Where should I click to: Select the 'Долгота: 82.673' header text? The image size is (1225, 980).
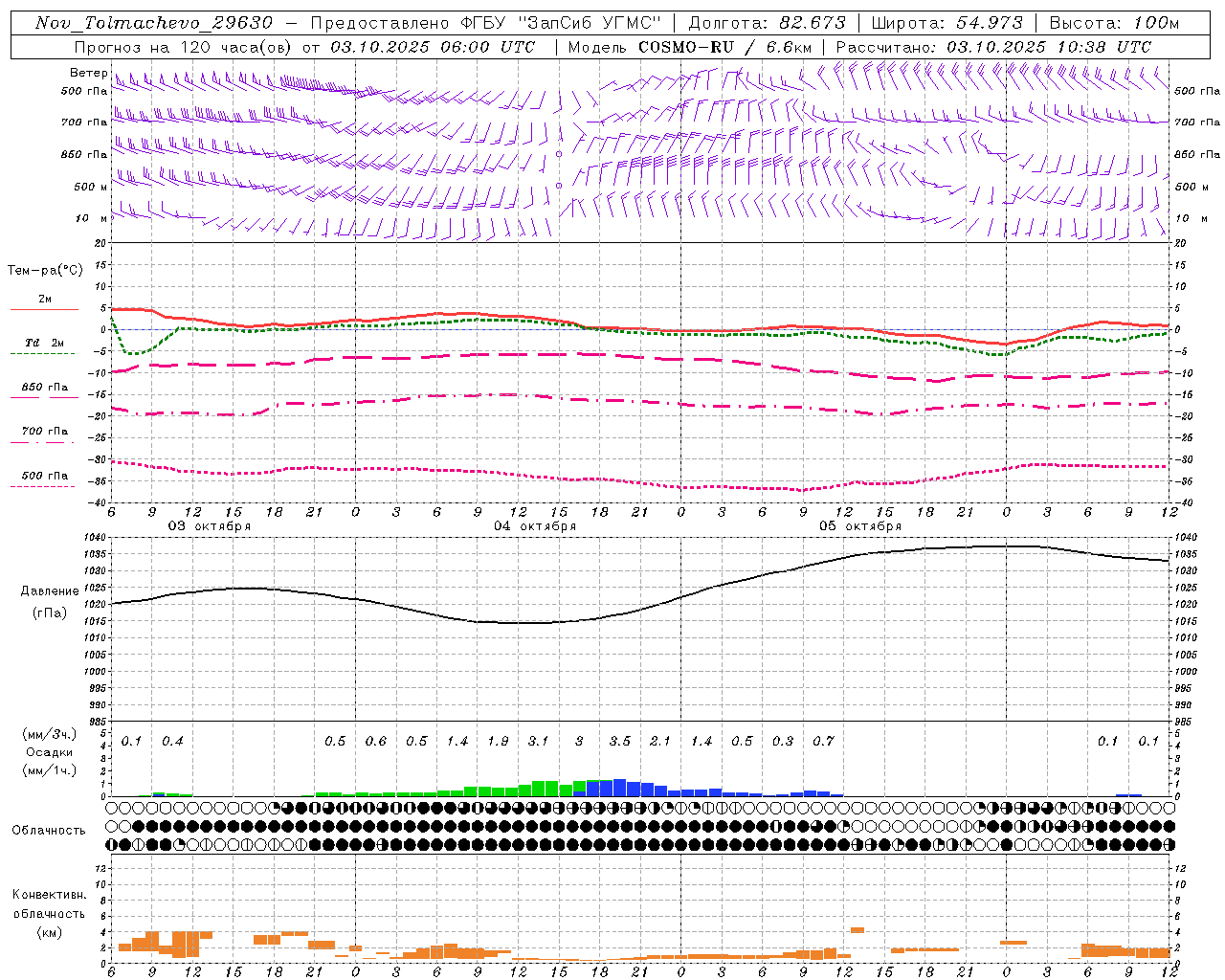pos(768,22)
